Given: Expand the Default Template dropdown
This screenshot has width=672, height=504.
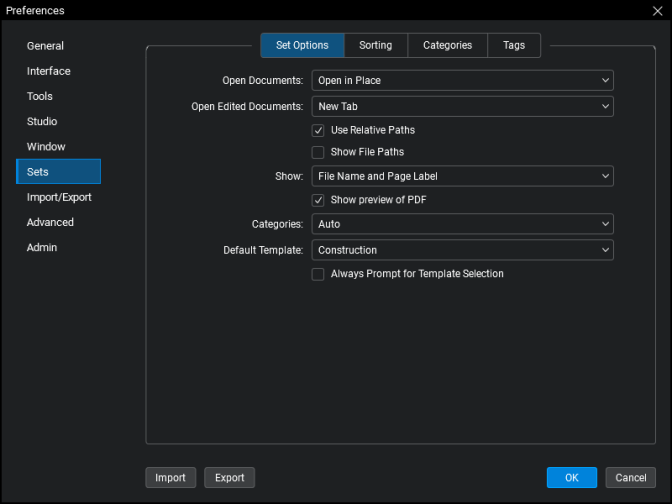Looking at the screenshot, I should click(x=462, y=250).
